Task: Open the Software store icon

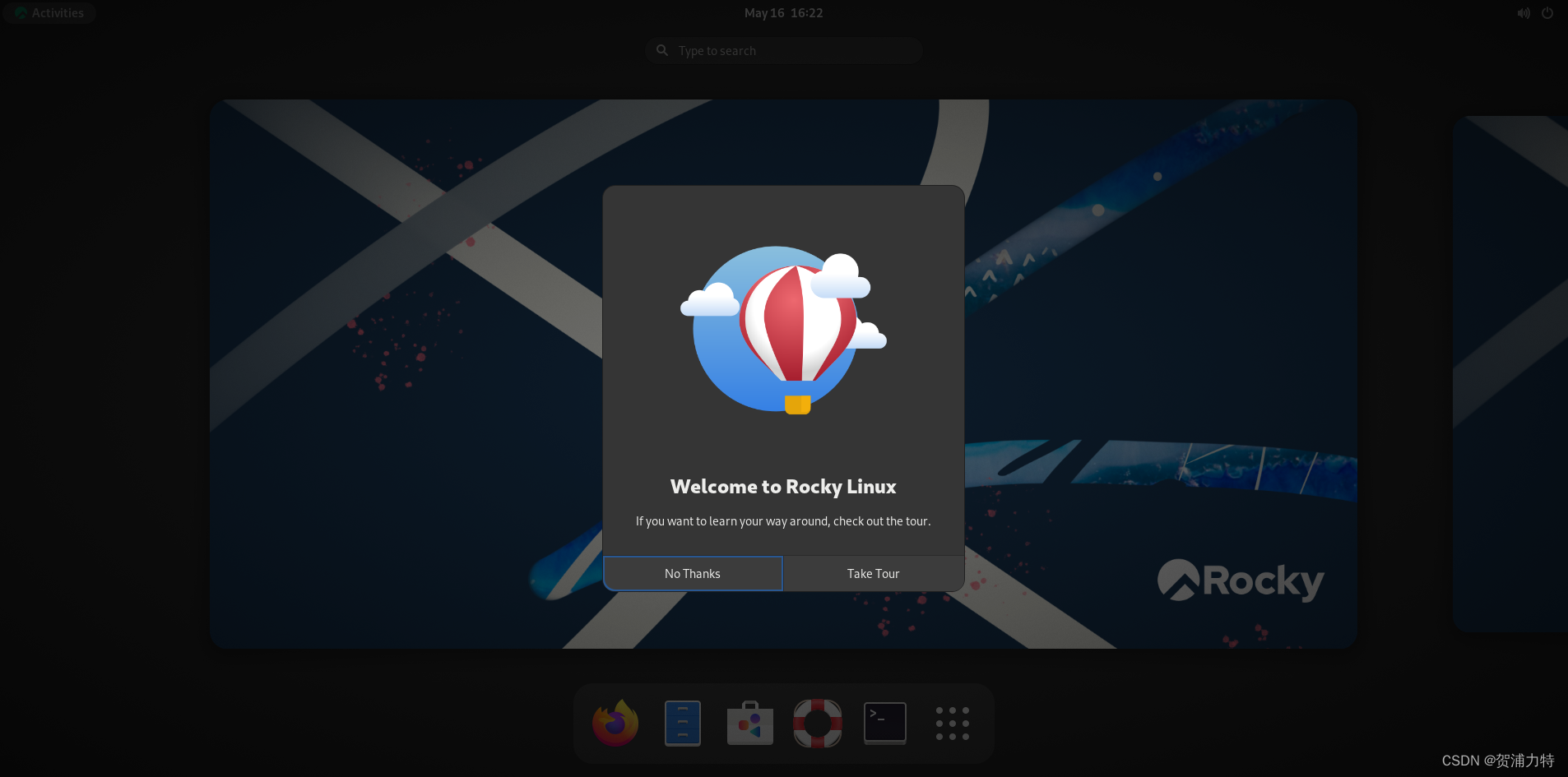Action: tap(750, 724)
